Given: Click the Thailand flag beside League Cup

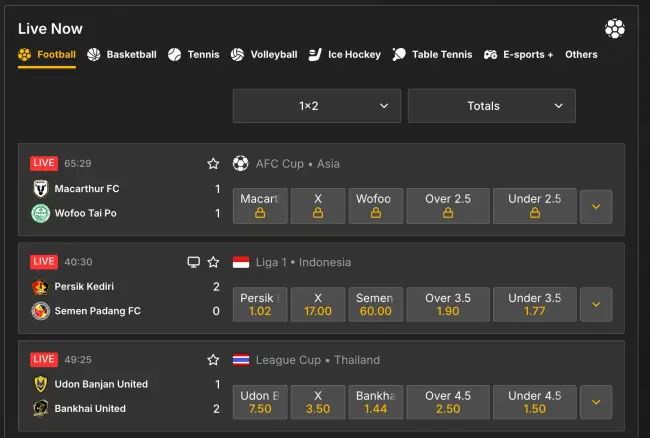Looking at the screenshot, I should coord(241,360).
